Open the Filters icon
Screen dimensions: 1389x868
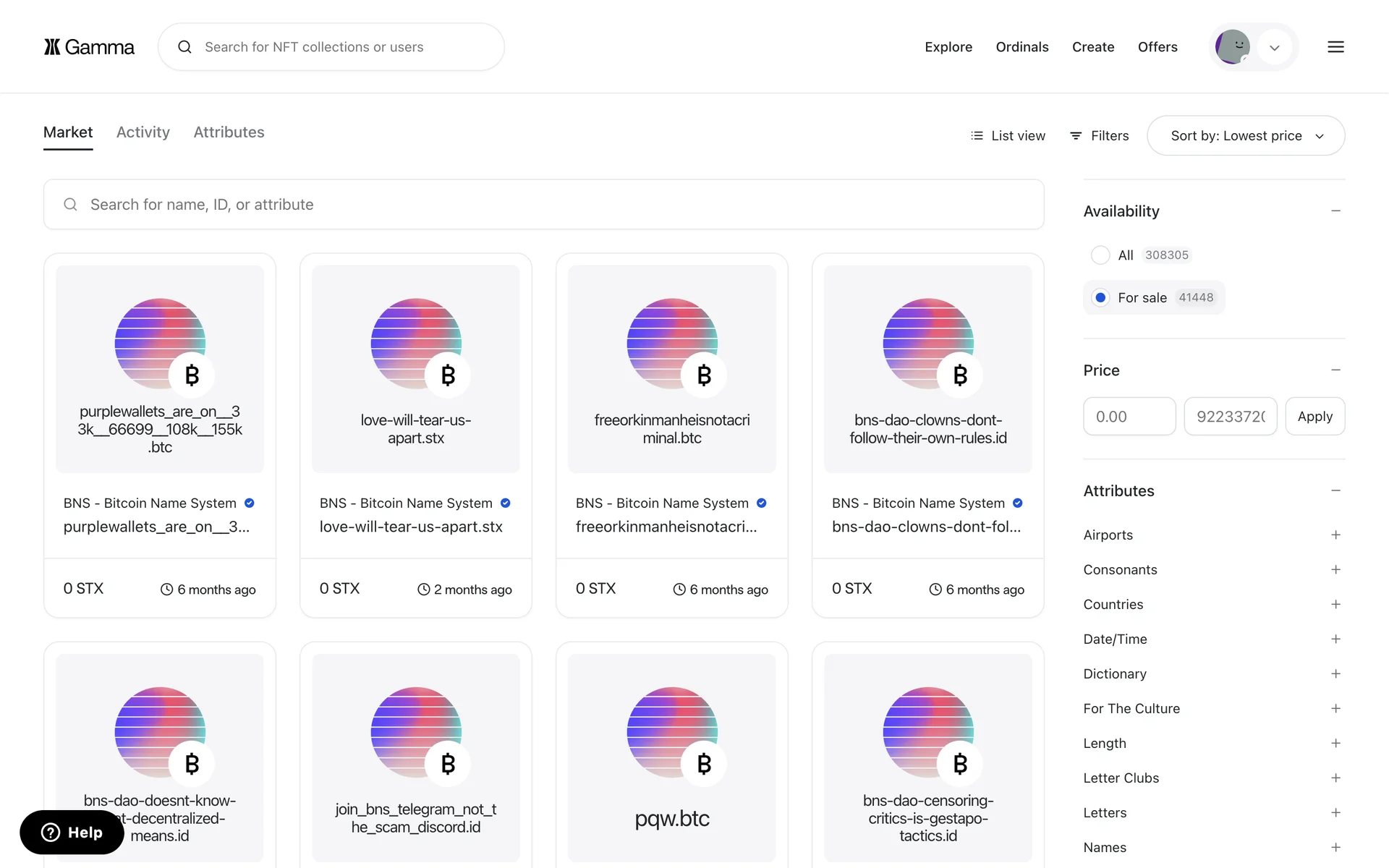click(x=1076, y=136)
